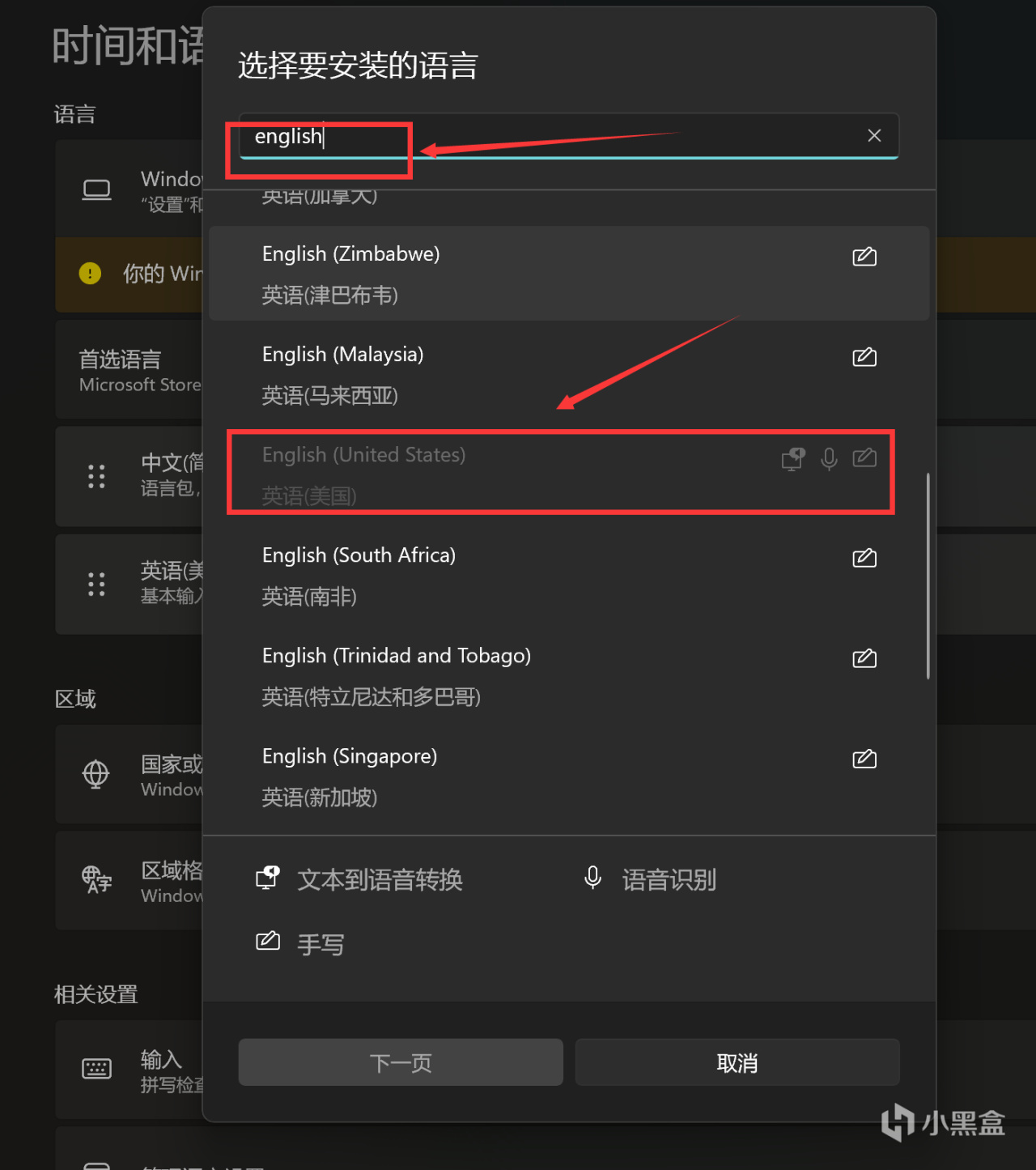Image resolution: width=1036 pixels, height=1170 pixels.
Task: Click text-to-speech icon on English (United States) row
Action: pos(793,459)
